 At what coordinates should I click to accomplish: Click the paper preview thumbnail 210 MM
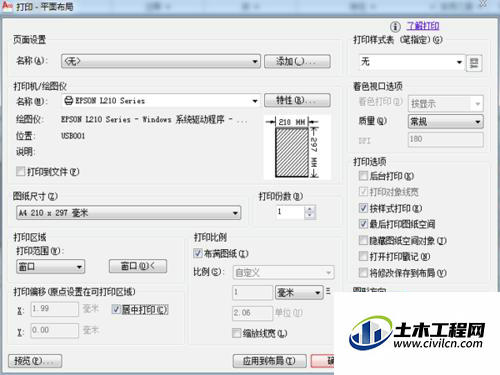click(x=297, y=147)
